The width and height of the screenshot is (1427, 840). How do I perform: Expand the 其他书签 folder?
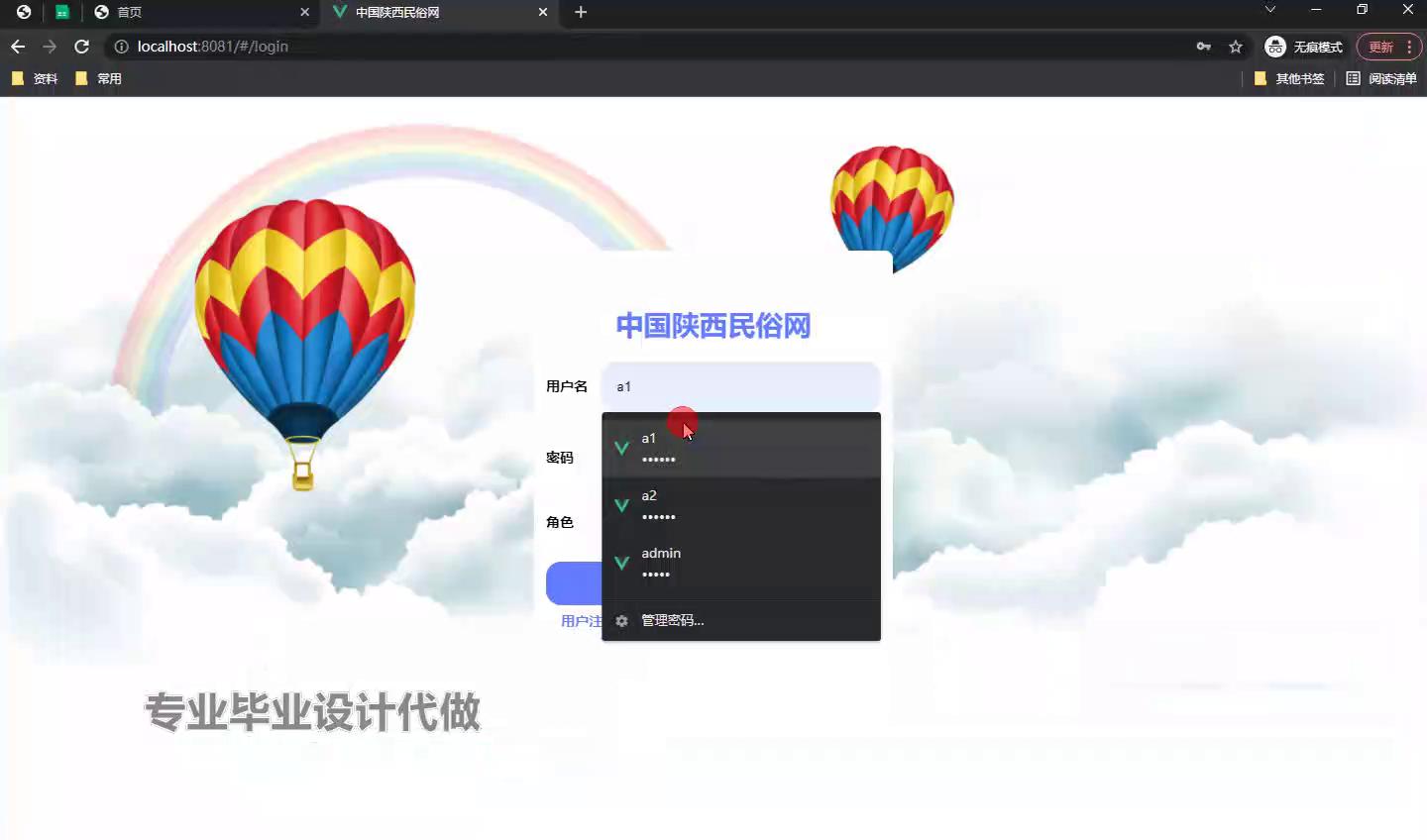1289,78
